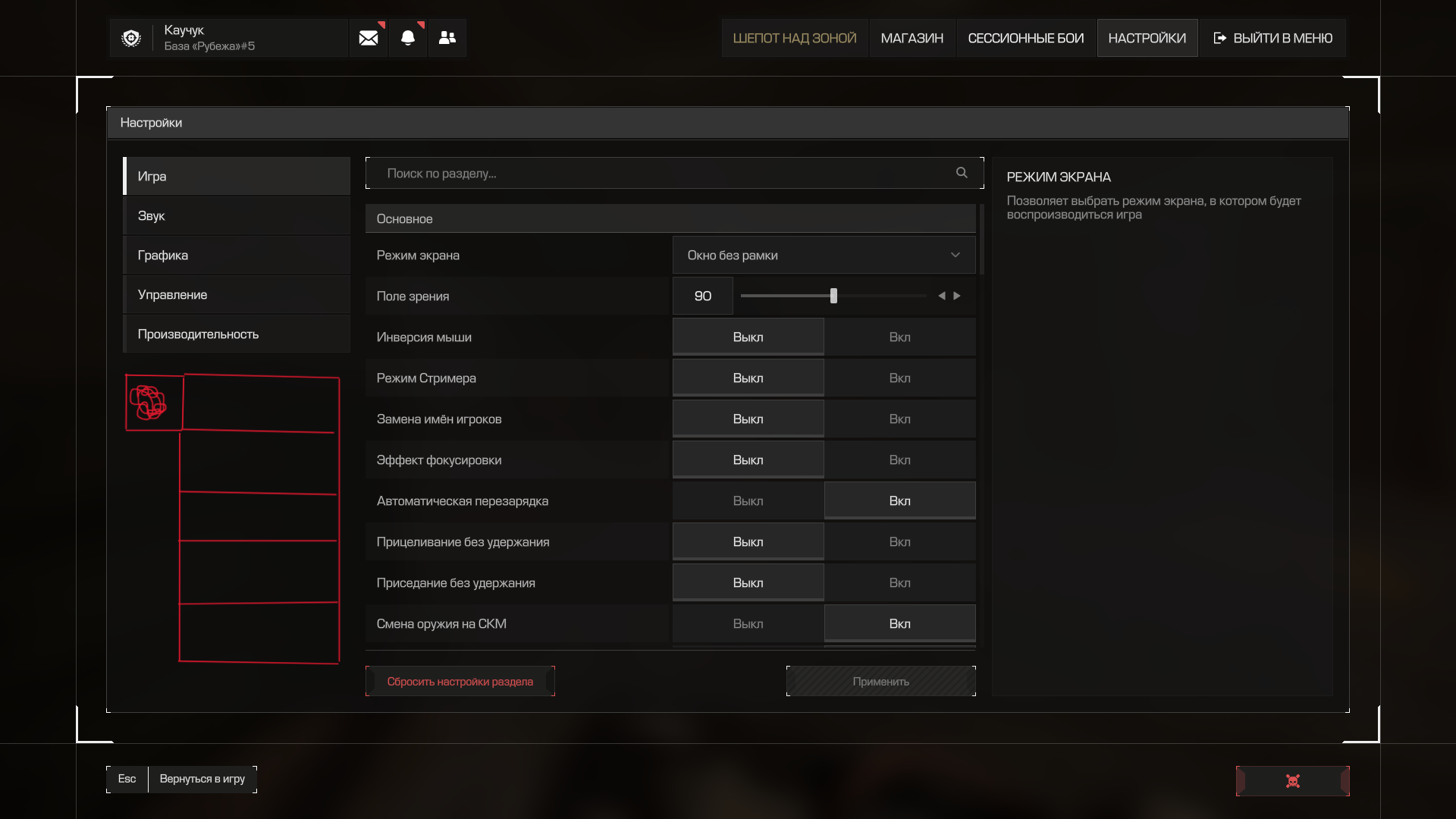Enable Режим Стримера with Вкл
This screenshot has height=819, width=1456.
pyautogui.click(x=900, y=378)
